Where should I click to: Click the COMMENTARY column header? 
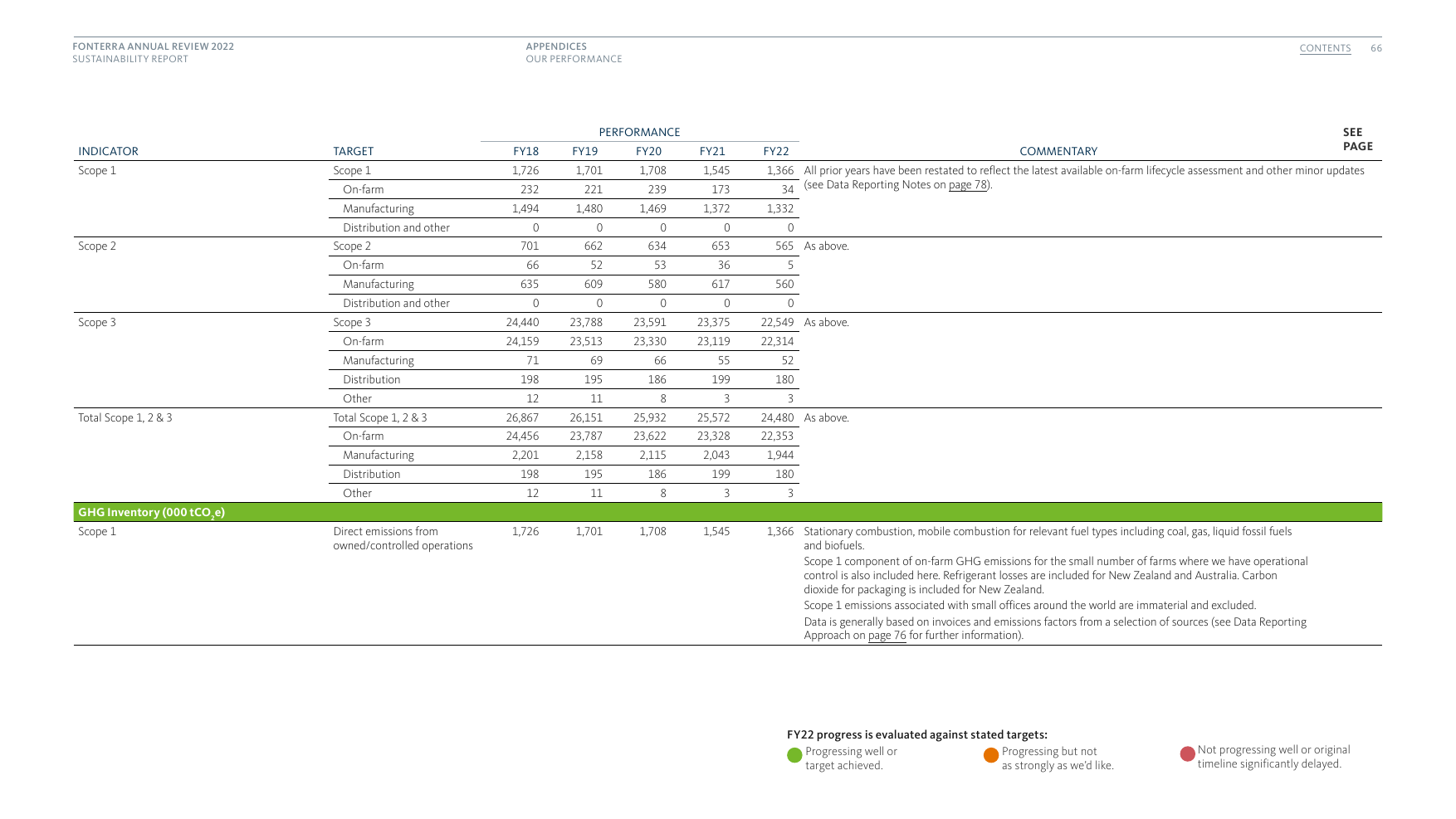(x=1058, y=151)
